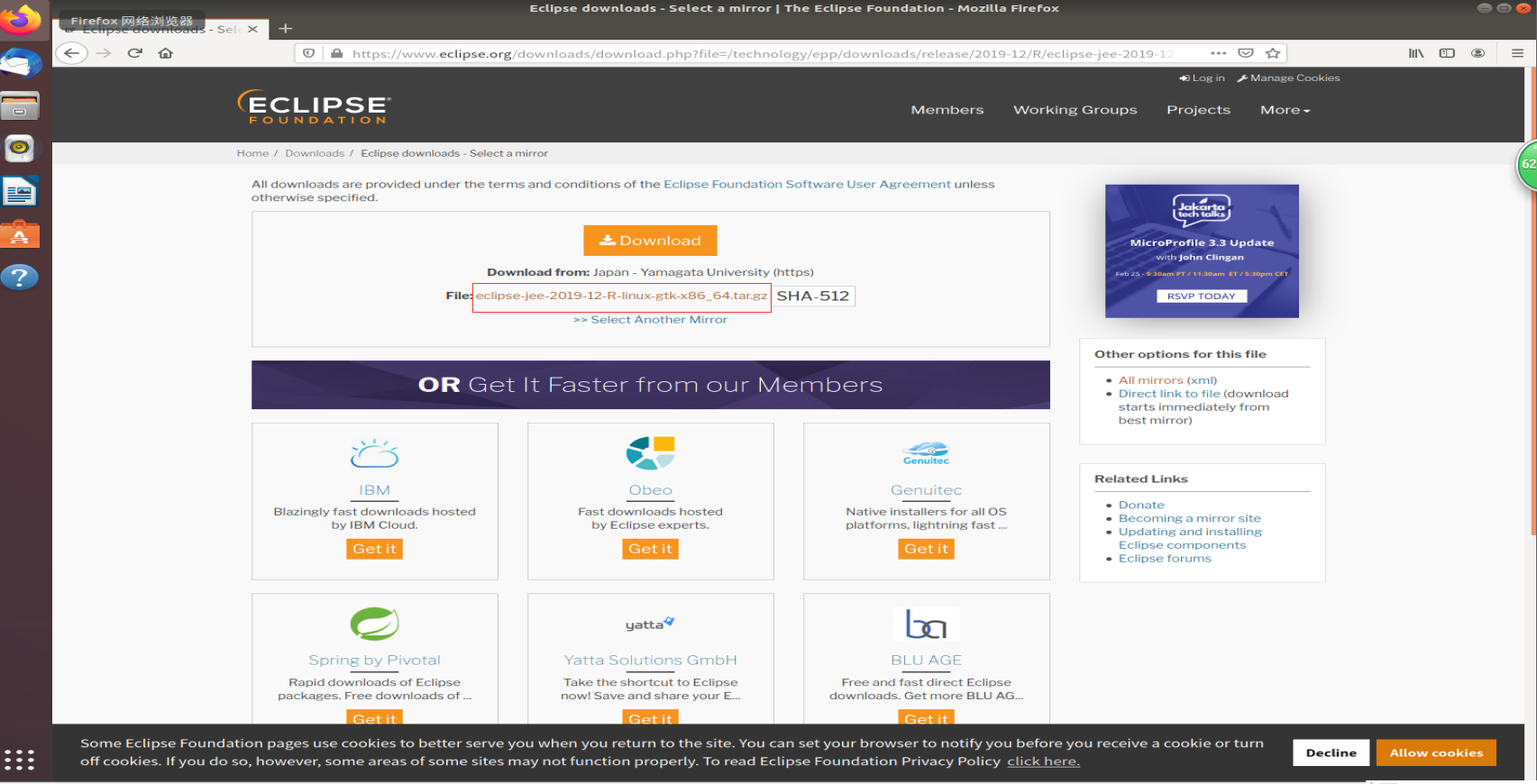Image resolution: width=1537 pixels, height=784 pixels.
Task: Reload the current page
Action: coord(135,53)
